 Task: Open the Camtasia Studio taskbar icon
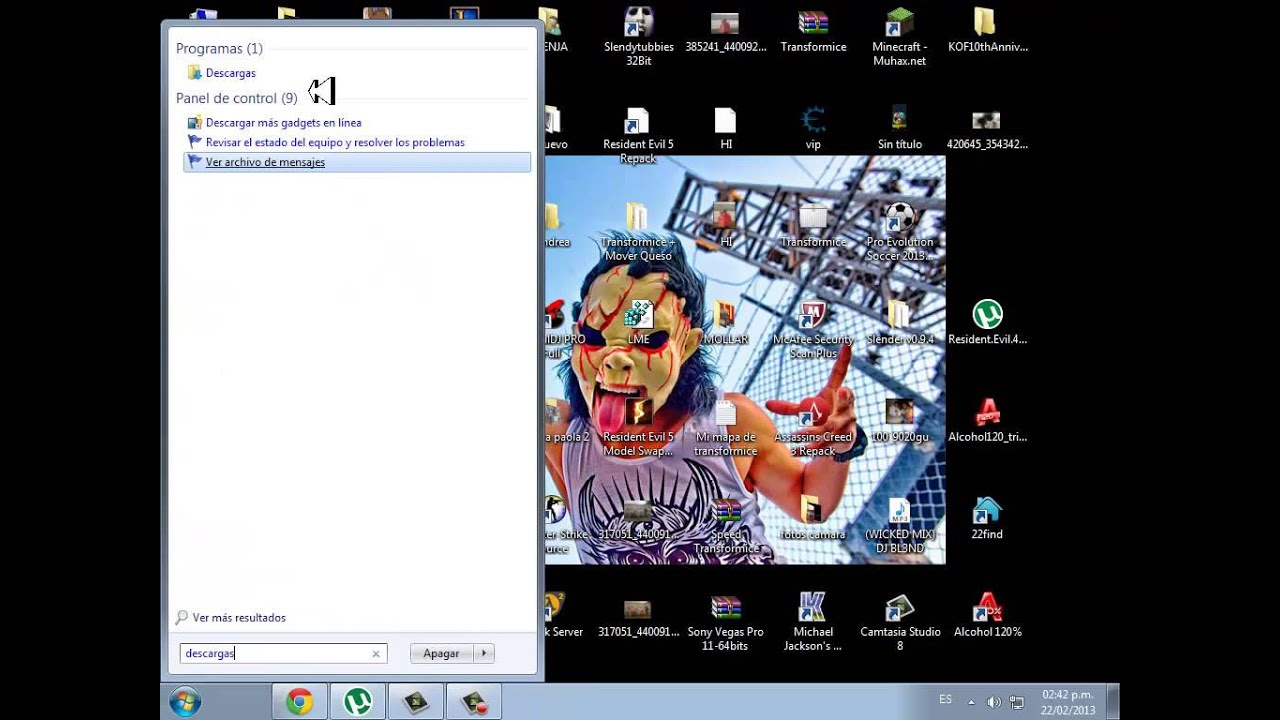point(415,702)
